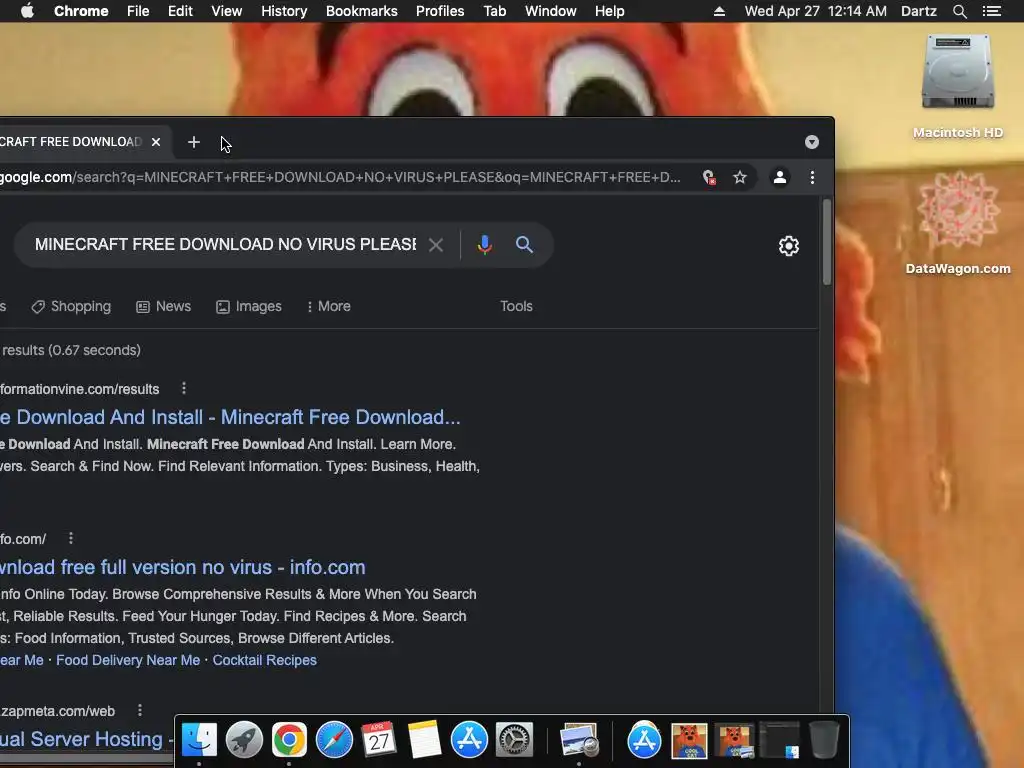This screenshot has width=1024, height=768.
Task: Close the MINECRAFT FREE DOWNLOAD tab
Action: coord(156,142)
